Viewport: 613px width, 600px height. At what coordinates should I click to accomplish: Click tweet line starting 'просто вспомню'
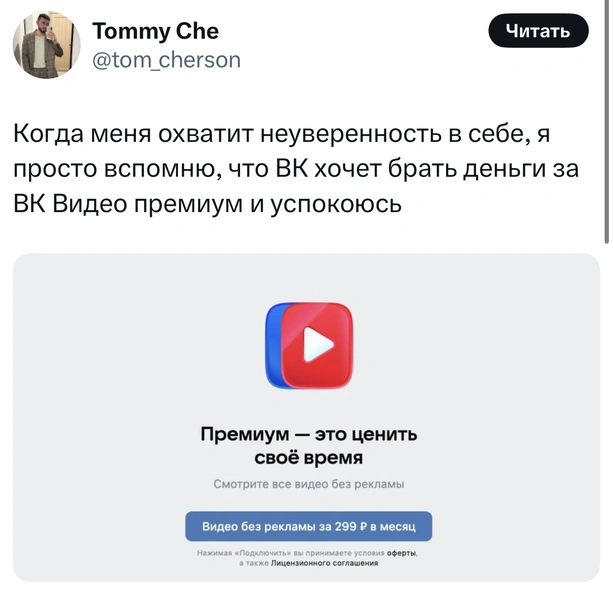[296, 169]
